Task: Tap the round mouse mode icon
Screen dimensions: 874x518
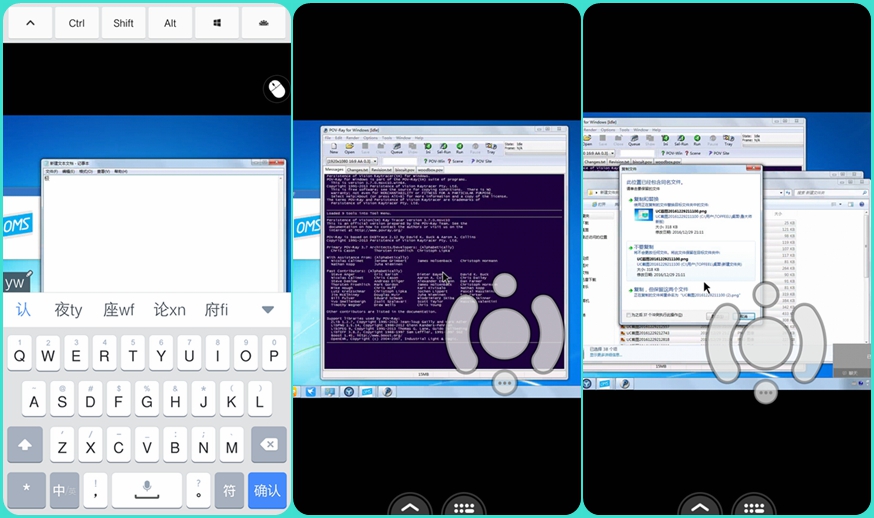Action: point(276,89)
